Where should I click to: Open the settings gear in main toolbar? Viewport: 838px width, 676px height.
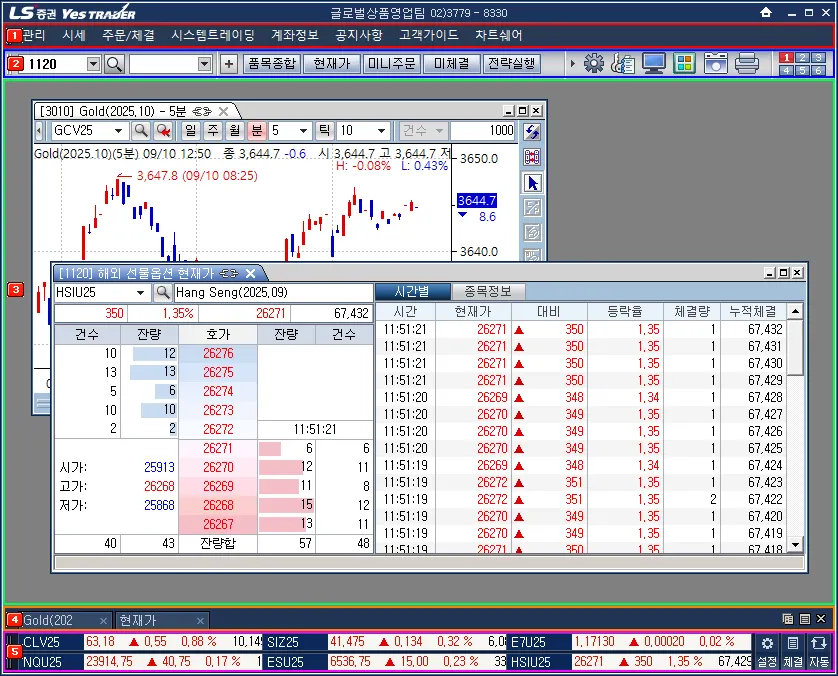pyautogui.click(x=594, y=64)
